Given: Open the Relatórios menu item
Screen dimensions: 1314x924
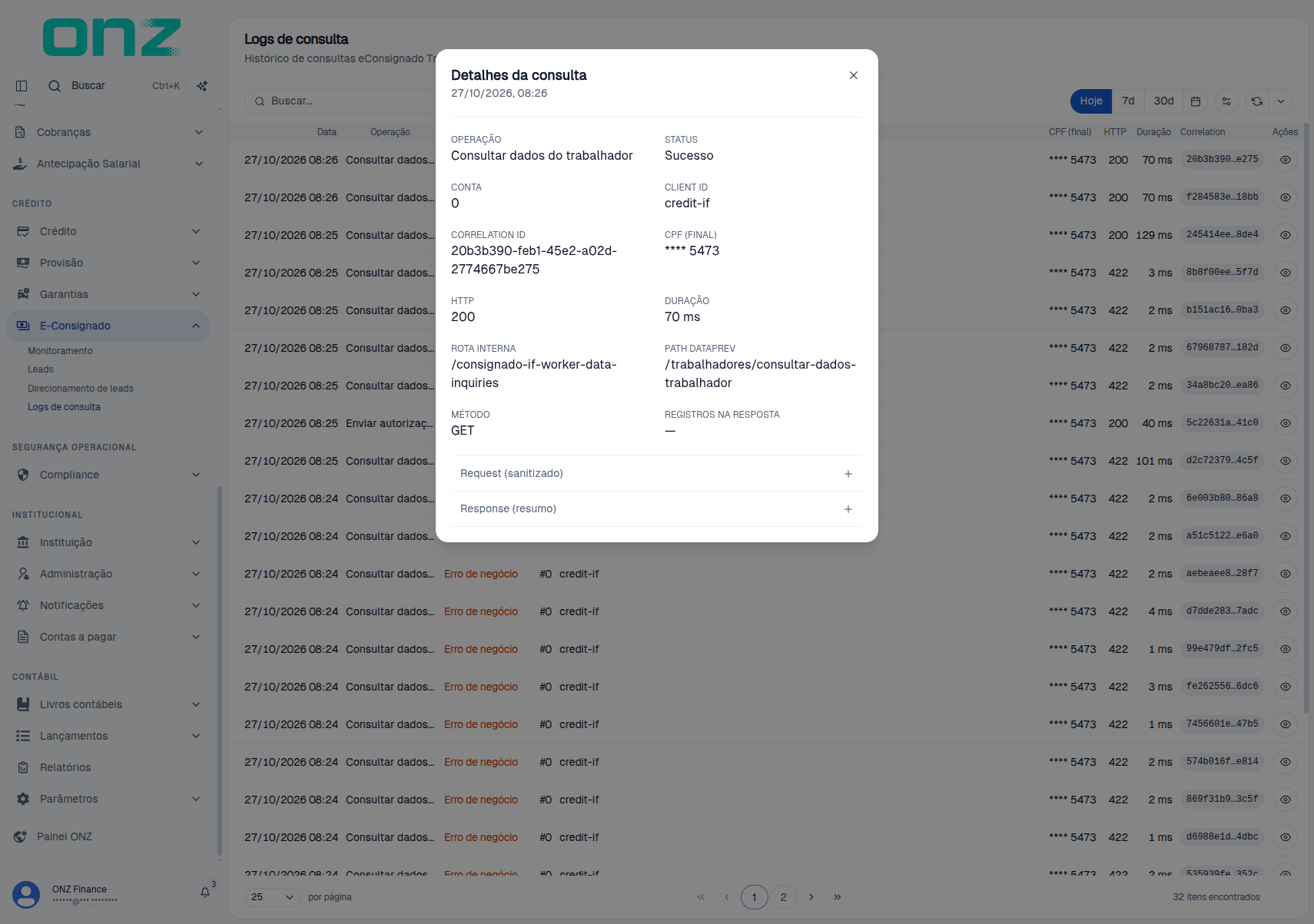Looking at the screenshot, I should 109,767.
